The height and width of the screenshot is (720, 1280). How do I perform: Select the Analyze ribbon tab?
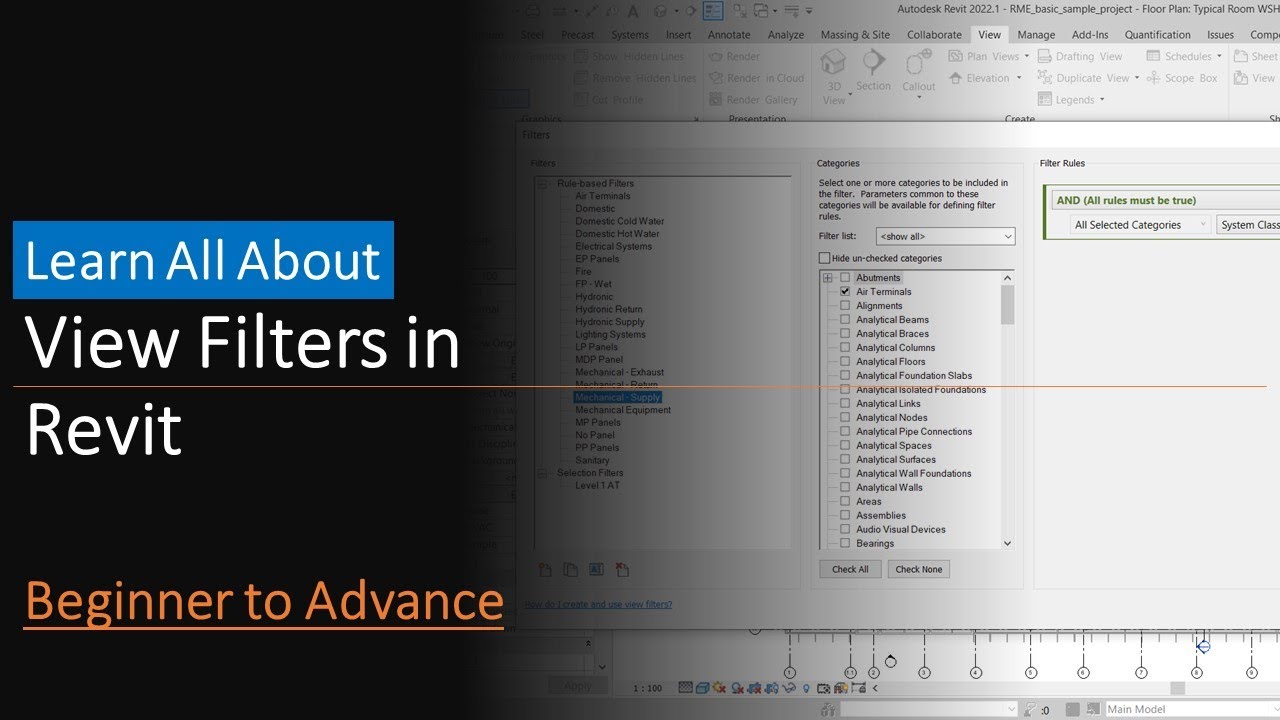(x=785, y=35)
